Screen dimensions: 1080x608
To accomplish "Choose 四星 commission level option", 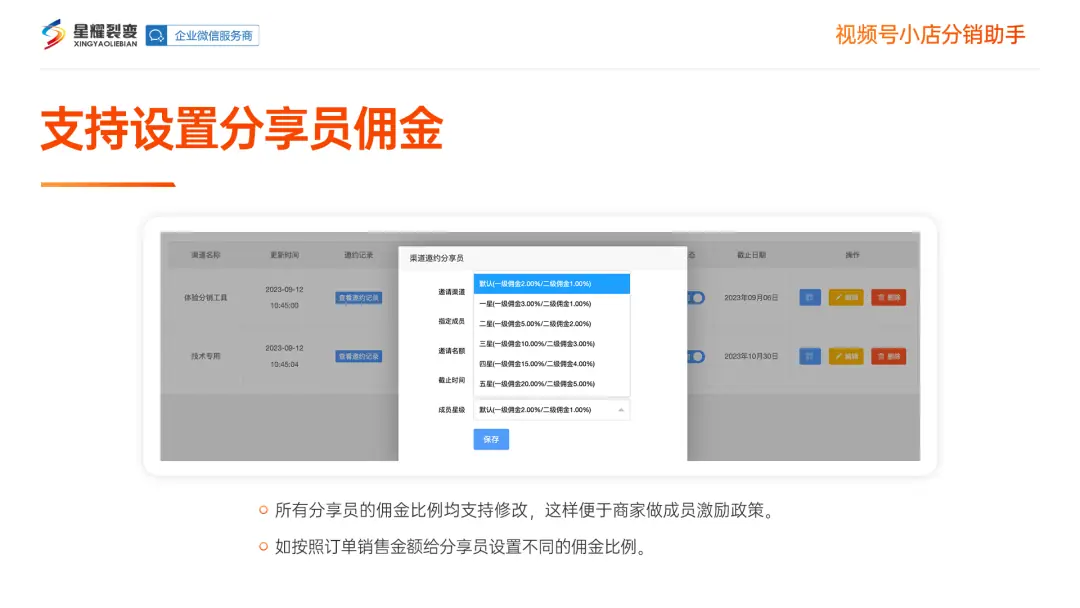I will pyautogui.click(x=552, y=364).
